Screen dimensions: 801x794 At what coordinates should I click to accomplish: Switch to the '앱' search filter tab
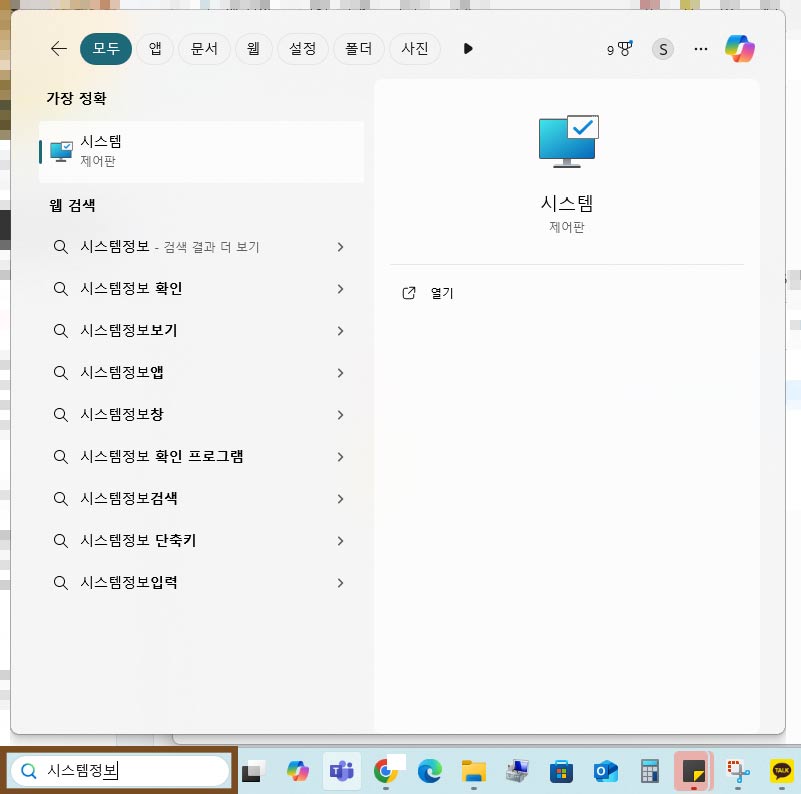[155, 48]
